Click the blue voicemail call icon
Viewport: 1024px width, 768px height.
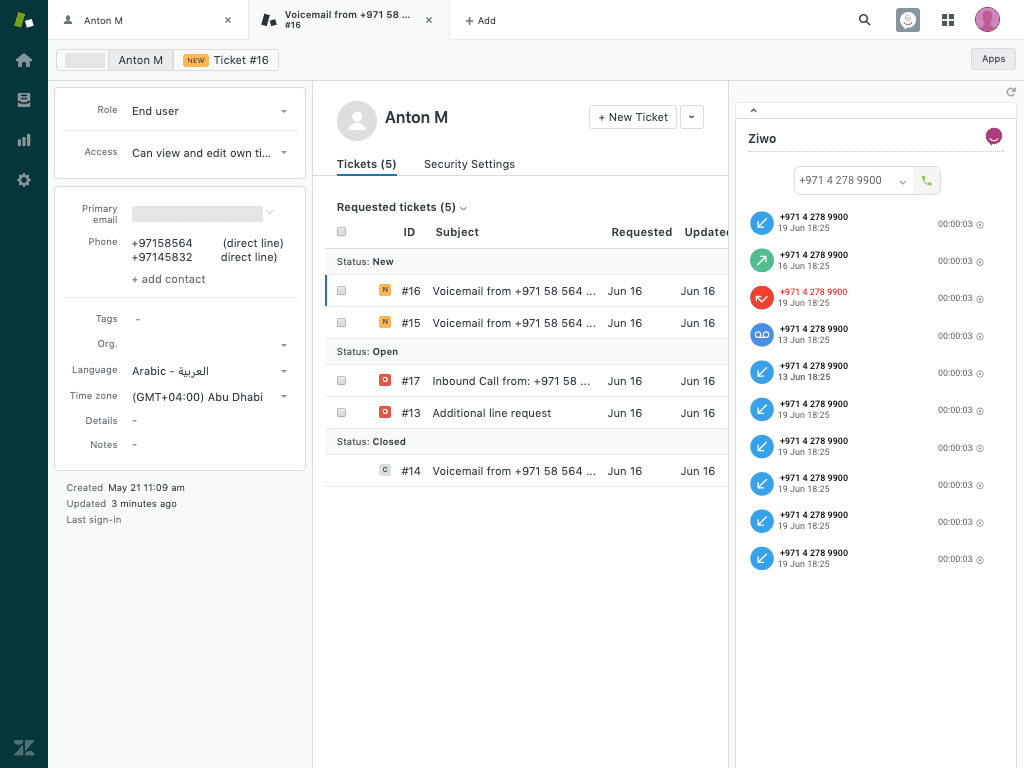tap(762, 335)
